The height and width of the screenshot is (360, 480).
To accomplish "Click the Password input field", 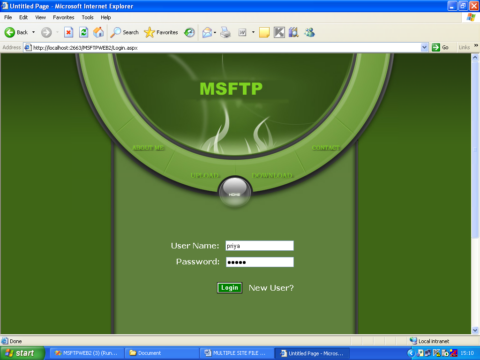I will [260, 262].
